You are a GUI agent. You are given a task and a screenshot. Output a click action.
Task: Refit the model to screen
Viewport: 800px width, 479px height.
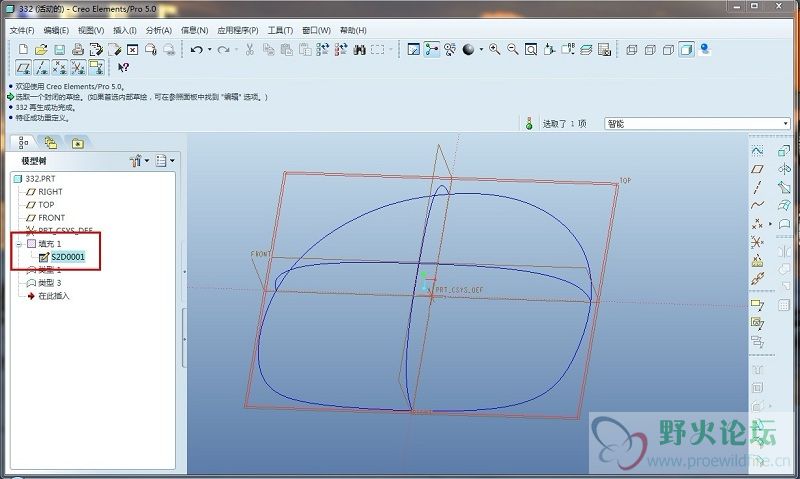(531, 49)
